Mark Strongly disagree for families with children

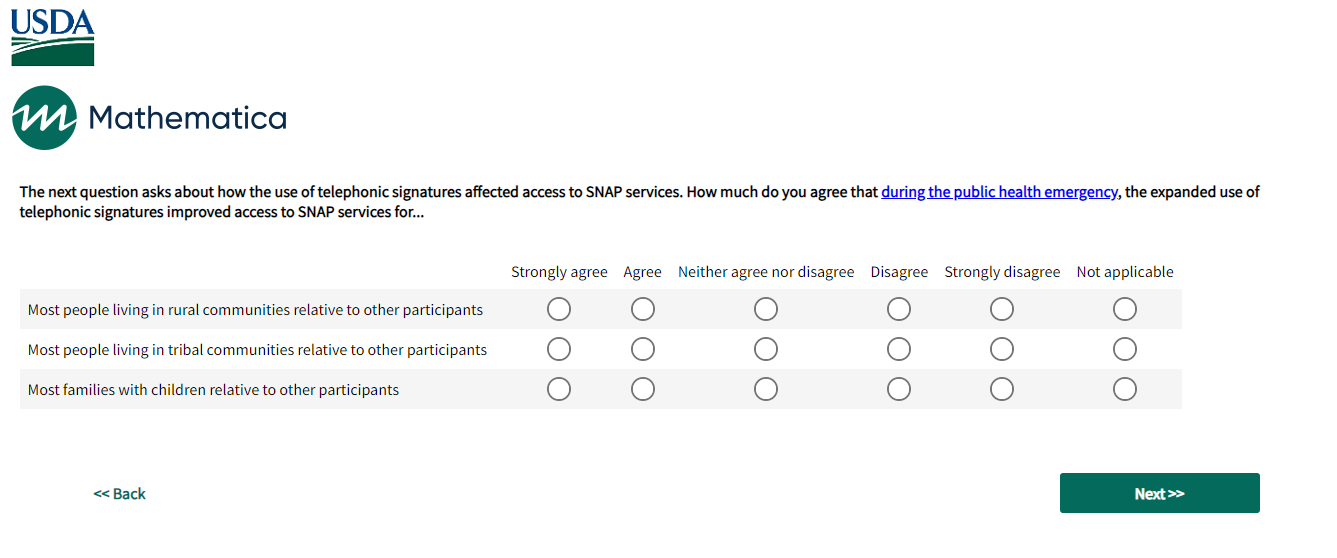pyautogui.click(x=1002, y=389)
